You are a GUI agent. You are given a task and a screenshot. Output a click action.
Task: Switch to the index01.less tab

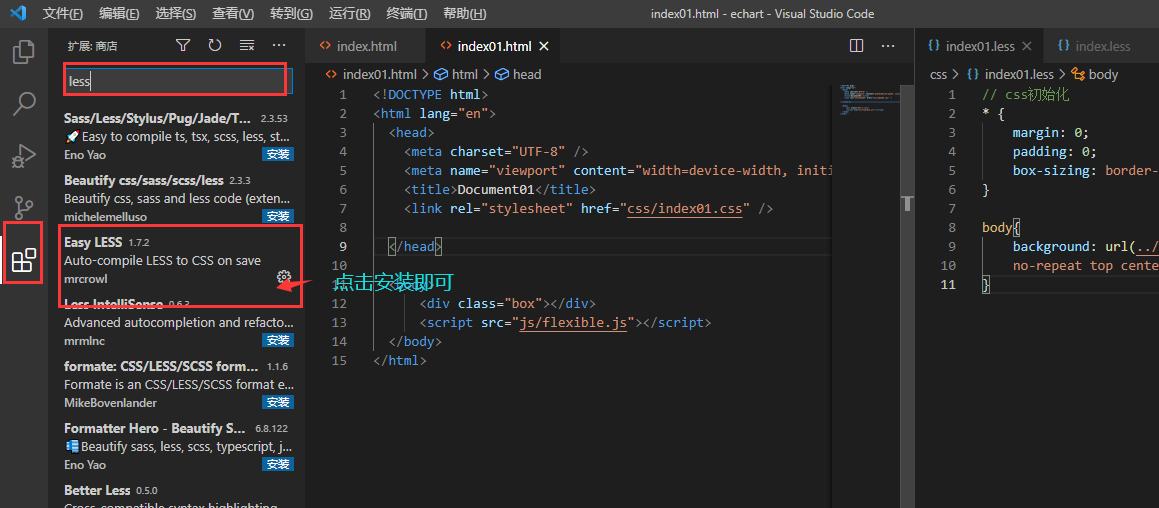979,46
